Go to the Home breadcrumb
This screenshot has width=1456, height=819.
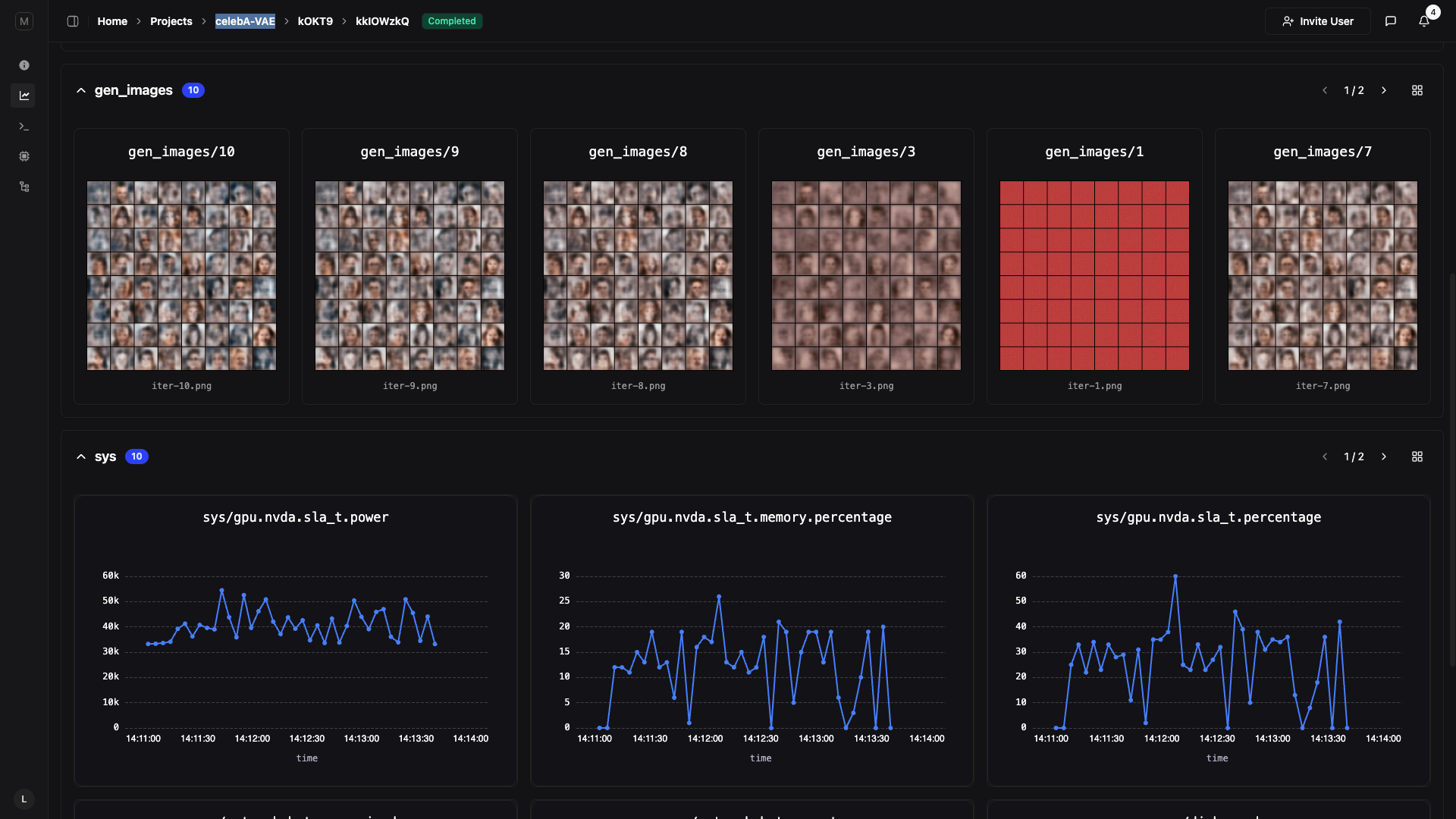pyautogui.click(x=112, y=21)
